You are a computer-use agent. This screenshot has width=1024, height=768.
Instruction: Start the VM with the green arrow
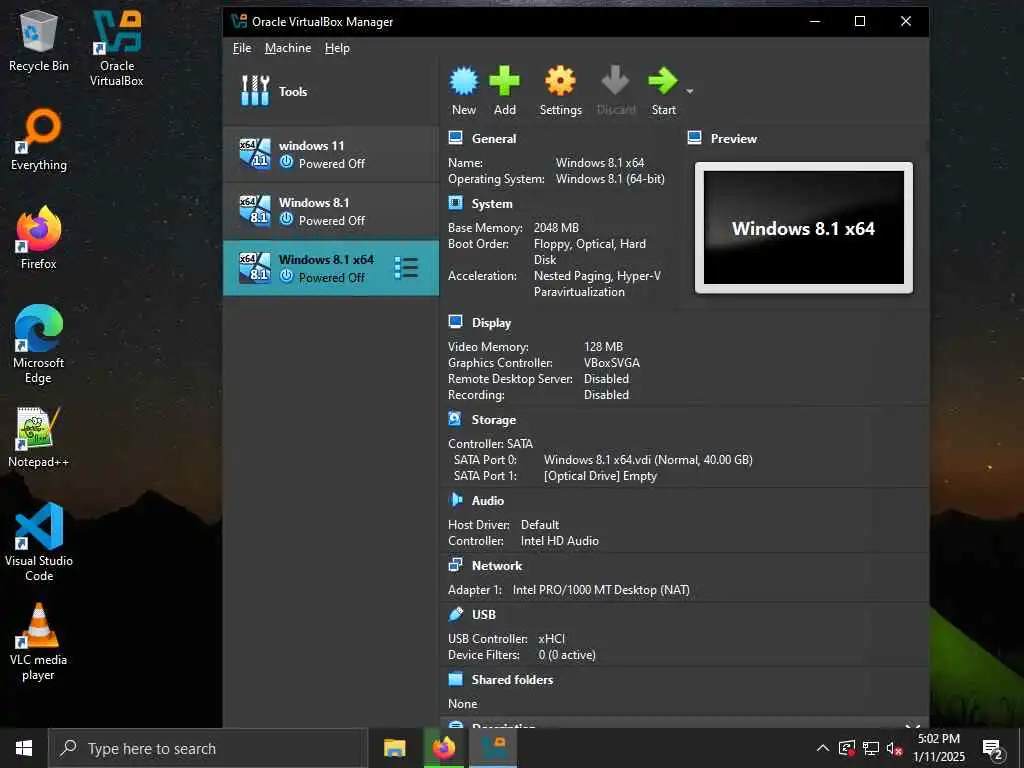[x=663, y=81]
